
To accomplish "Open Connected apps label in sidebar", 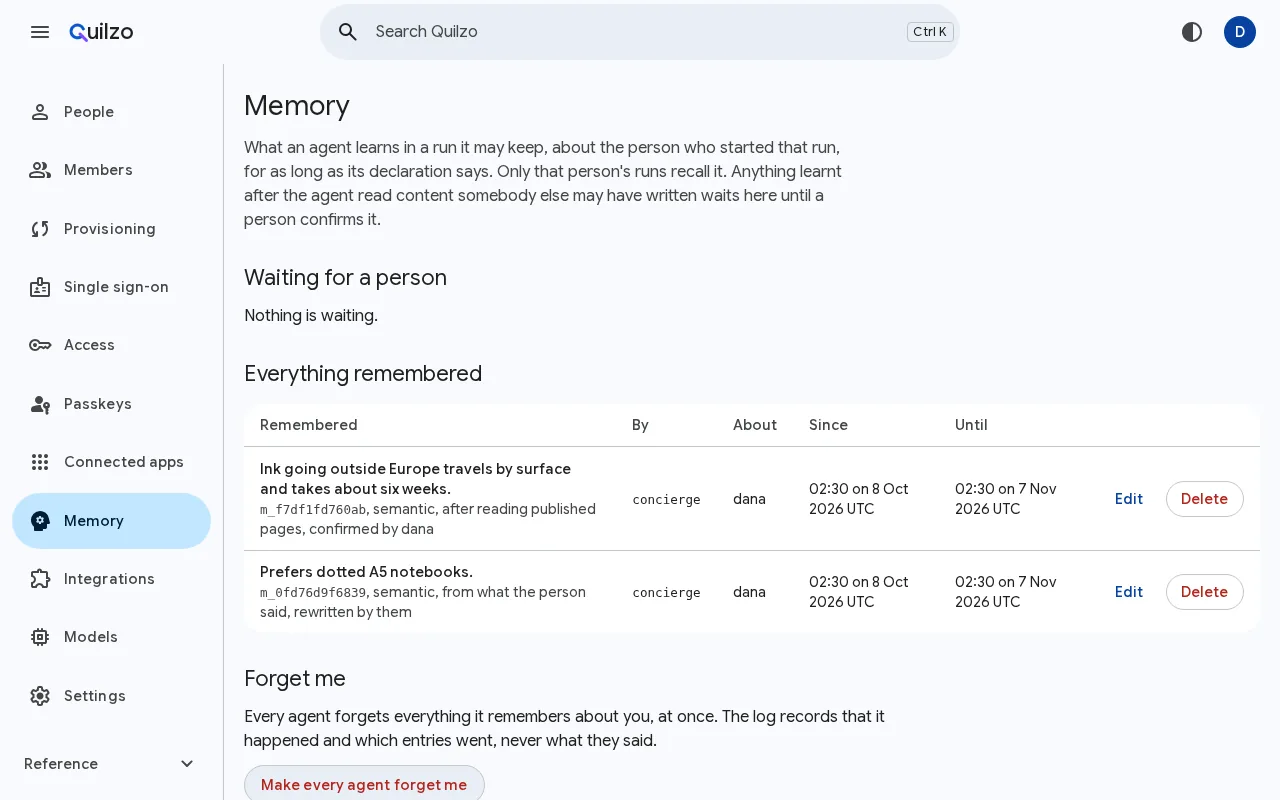I will click(x=124, y=462).
